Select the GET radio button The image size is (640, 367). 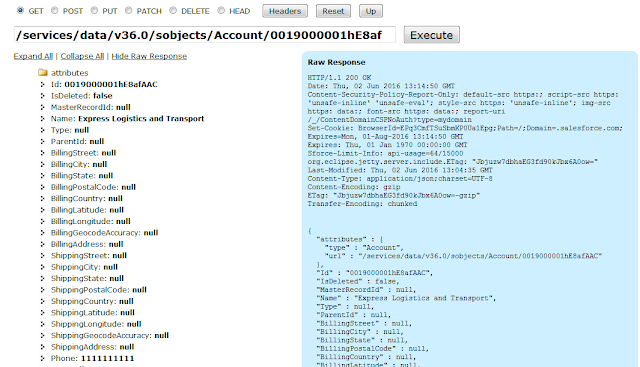(20, 11)
